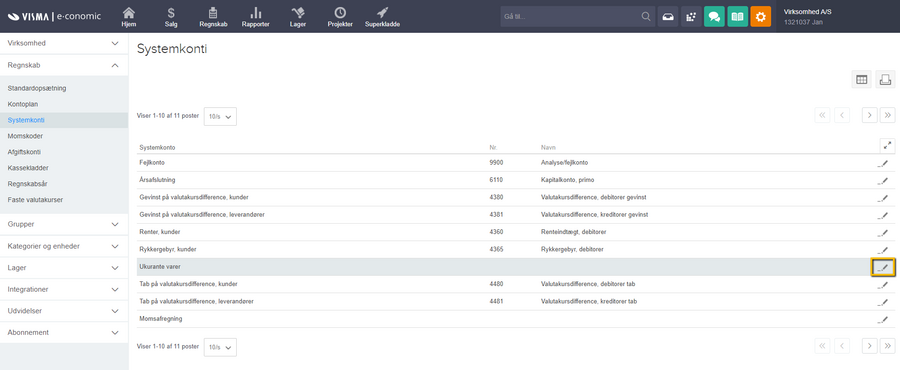The image size is (900, 370).
Task: Open the bottom 10/s page size dropdown
Action: 220,347
